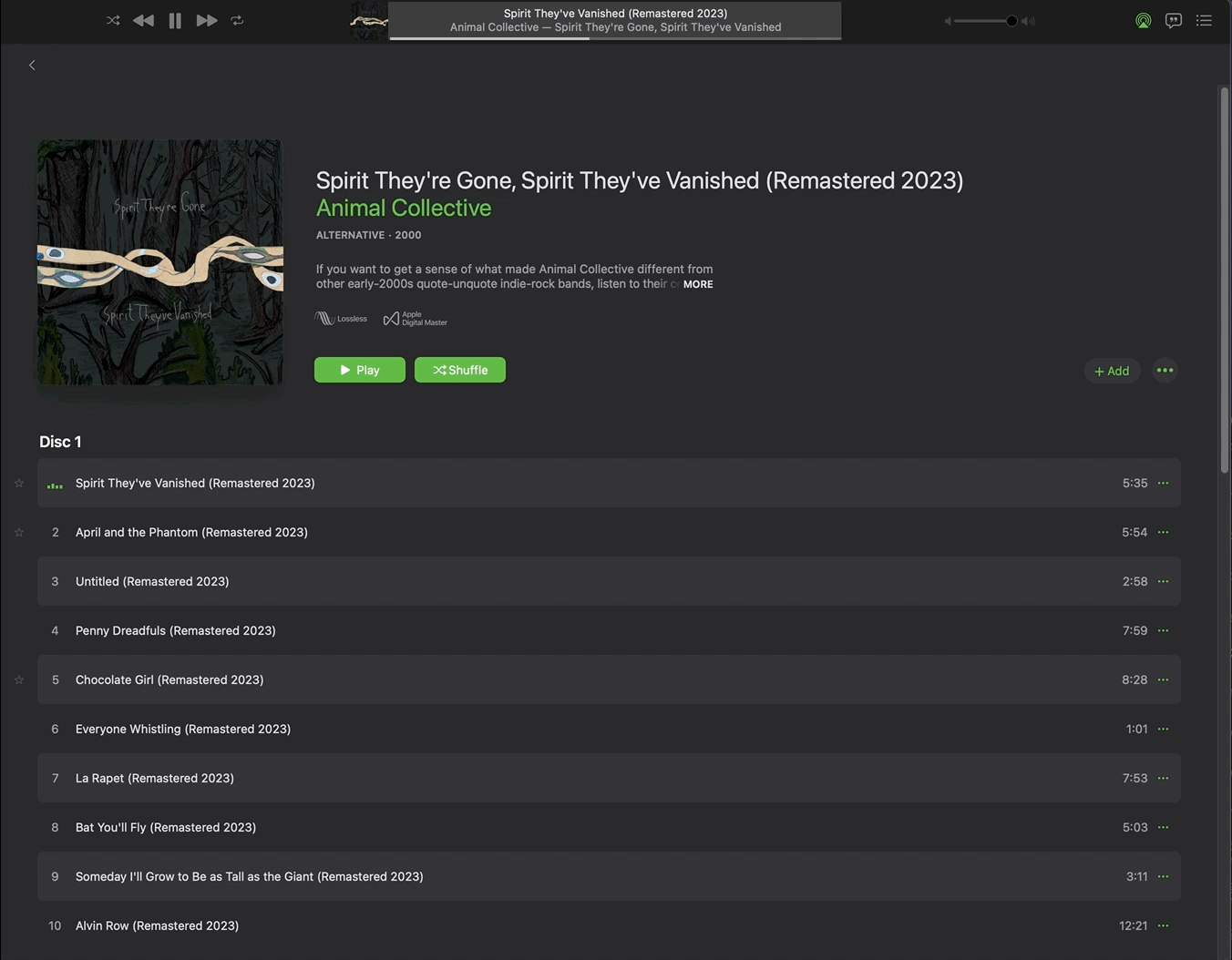This screenshot has width=1232, height=960.
Task: Click the 12:21 duration of Alvin Row
Action: coord(1133,925)
